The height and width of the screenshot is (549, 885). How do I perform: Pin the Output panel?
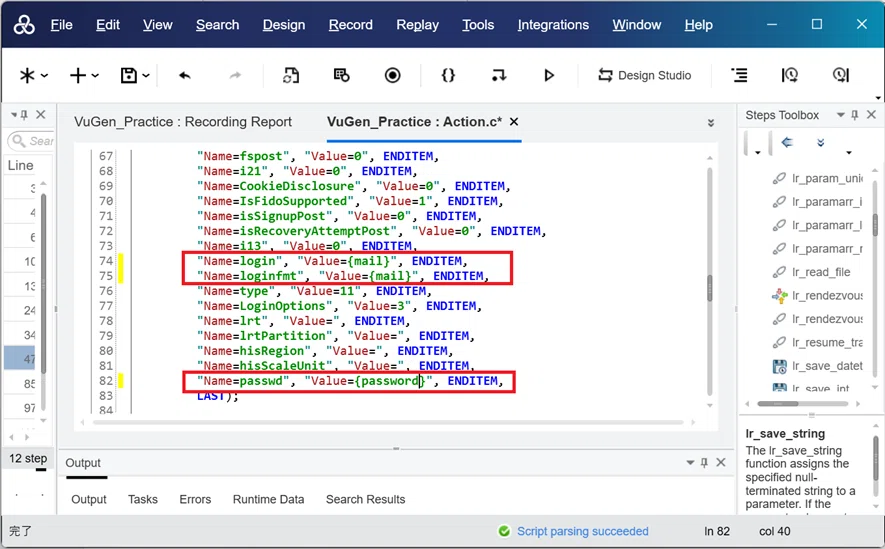(704, 463)
